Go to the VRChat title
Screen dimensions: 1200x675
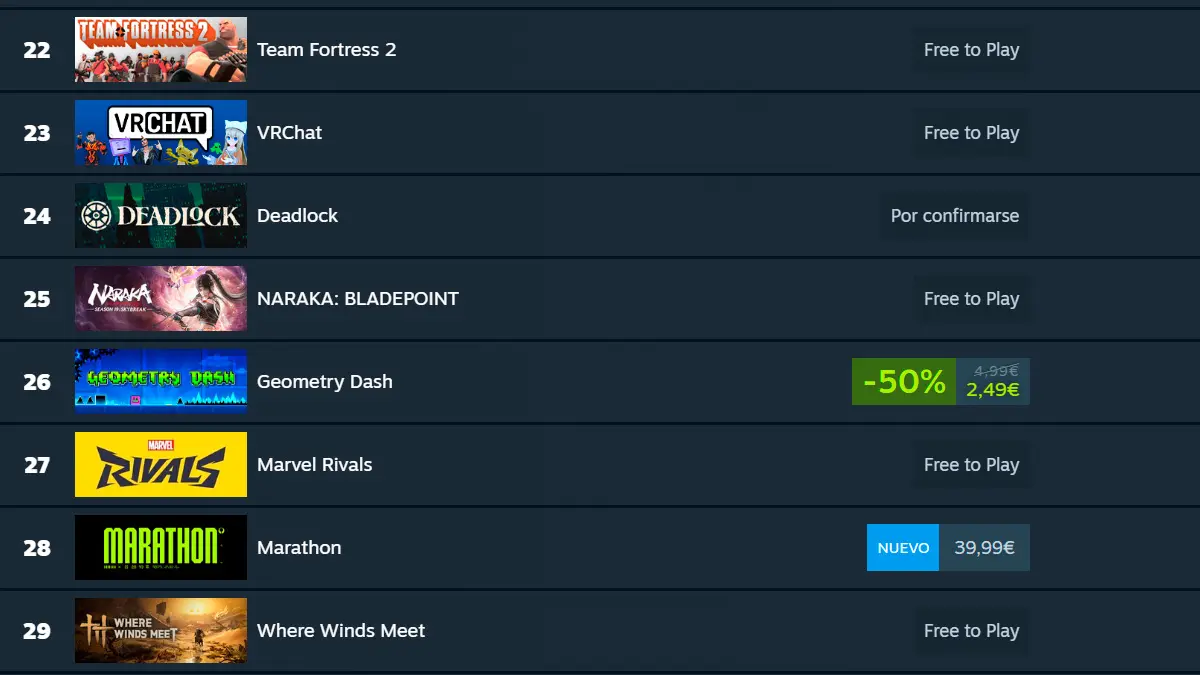click(x=289, y=133)
